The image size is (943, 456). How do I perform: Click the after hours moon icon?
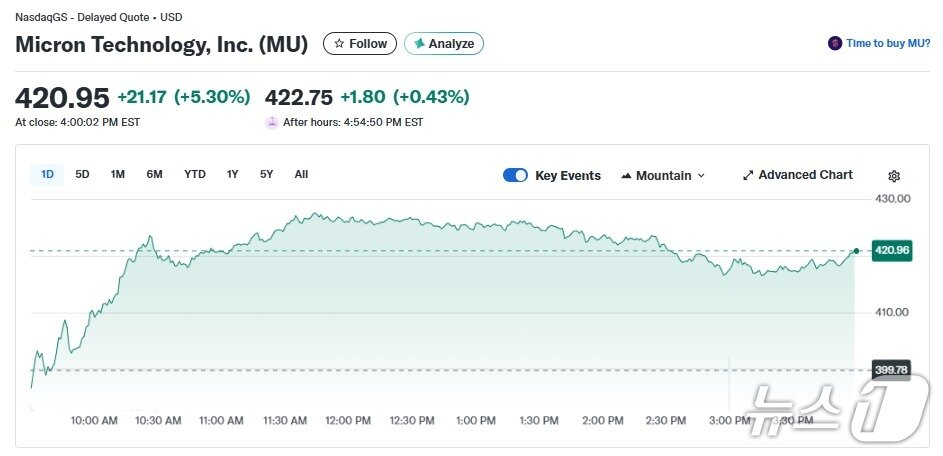271,122
